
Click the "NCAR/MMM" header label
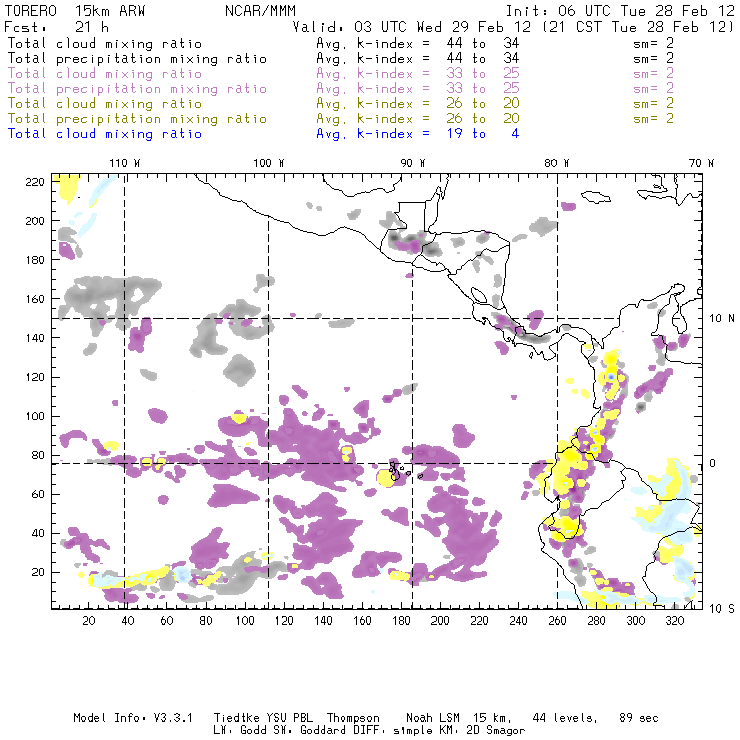coord(261,11)
